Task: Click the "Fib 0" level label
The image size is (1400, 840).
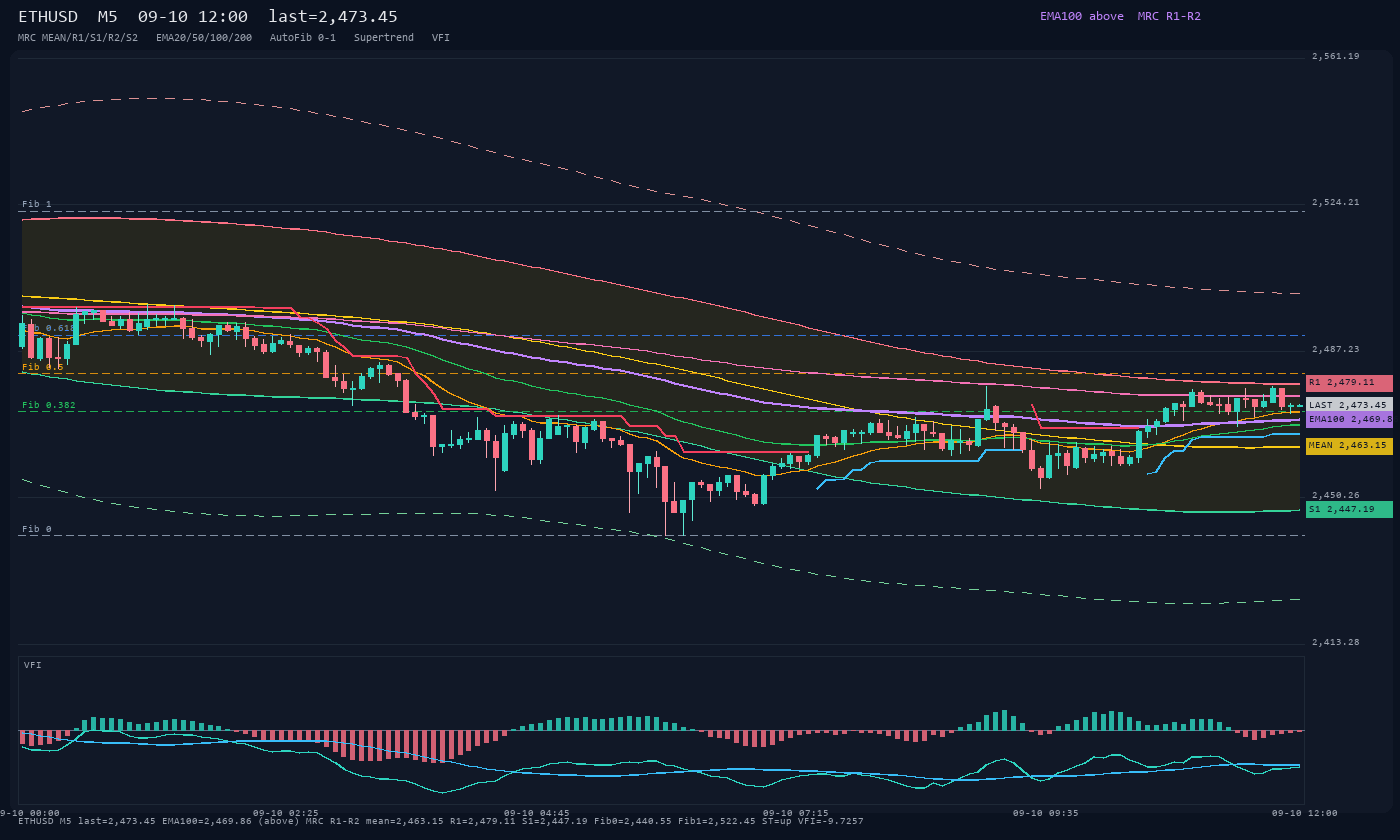Action: (x=37, y=529)
